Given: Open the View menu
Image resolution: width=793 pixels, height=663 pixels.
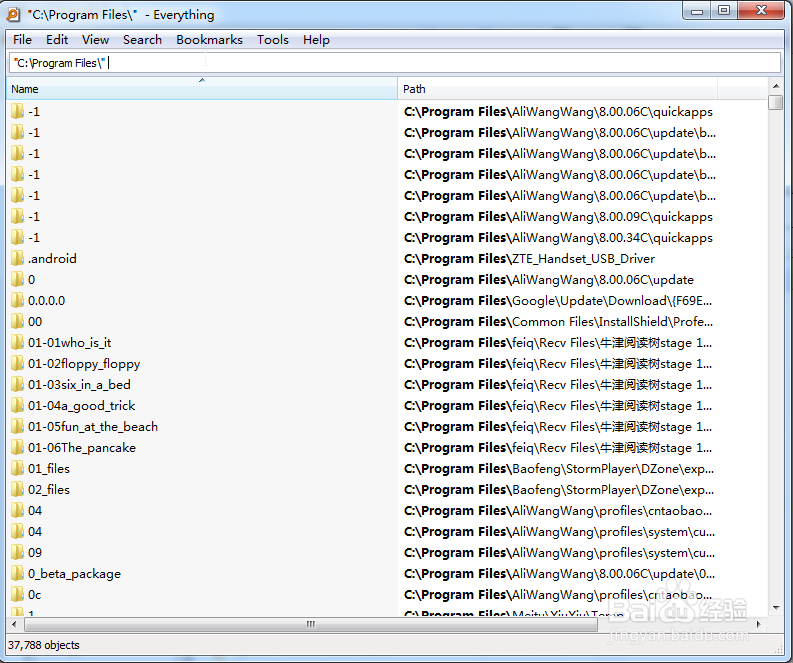Looking at the screenshot, I should pos(95,39).
